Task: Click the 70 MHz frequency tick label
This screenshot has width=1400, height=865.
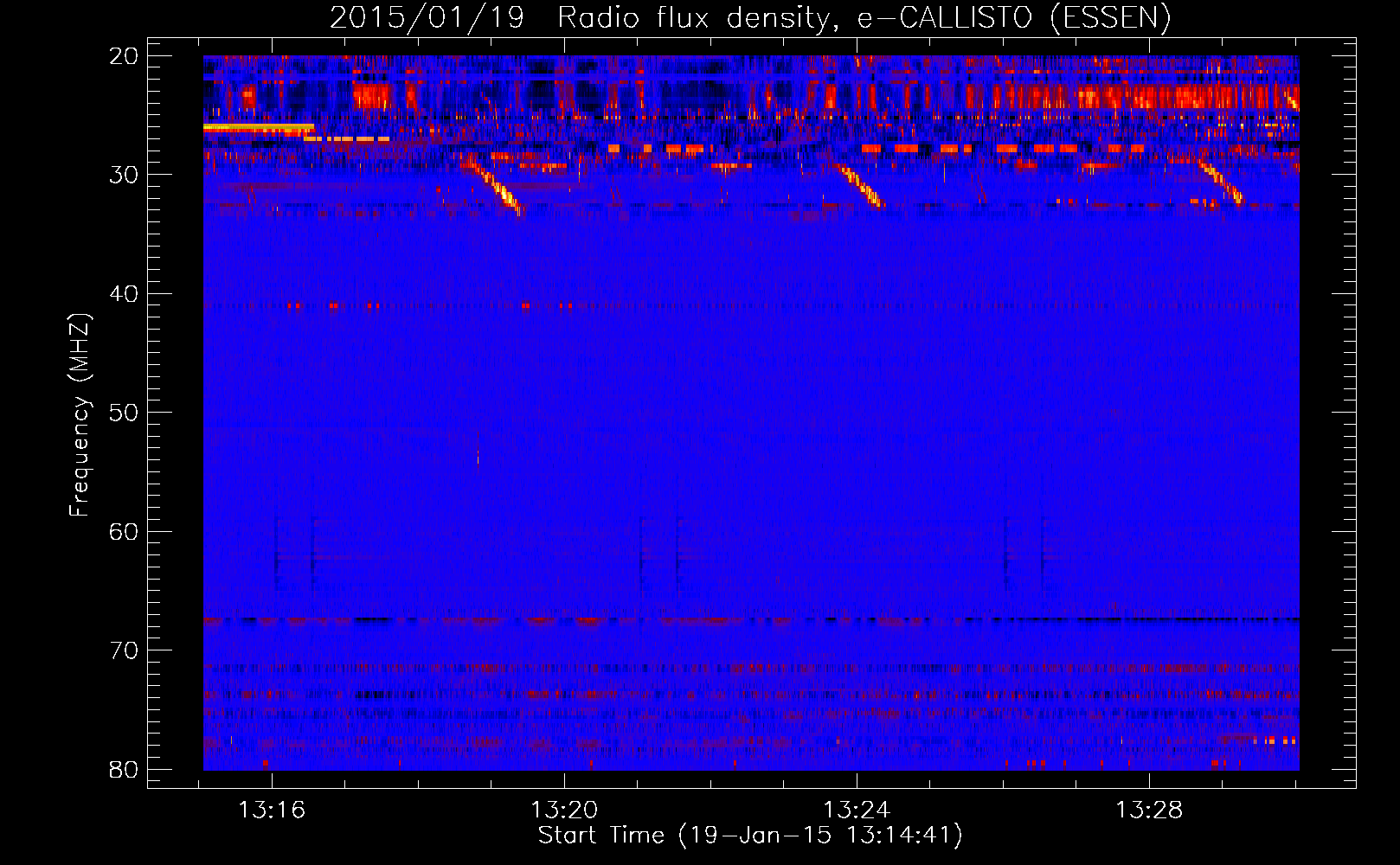Action: (124, 650)
